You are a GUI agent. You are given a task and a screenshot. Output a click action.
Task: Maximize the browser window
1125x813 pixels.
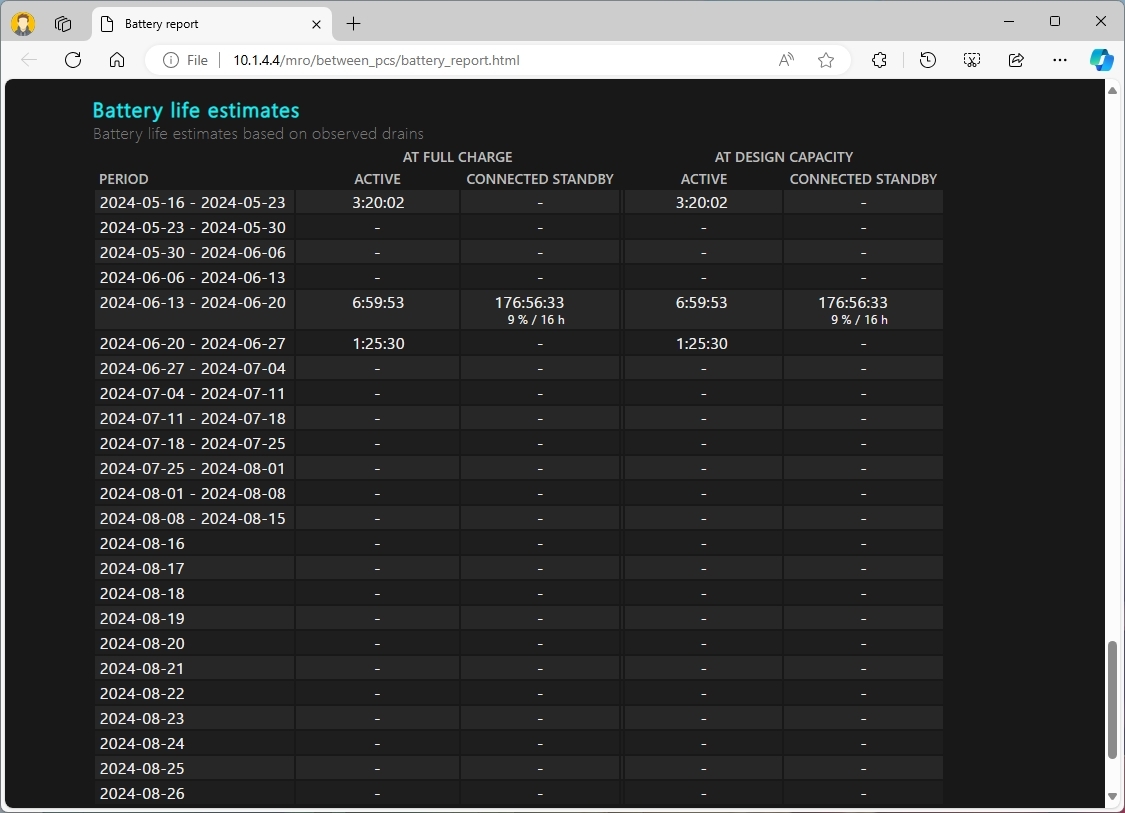pos(1055,22)
